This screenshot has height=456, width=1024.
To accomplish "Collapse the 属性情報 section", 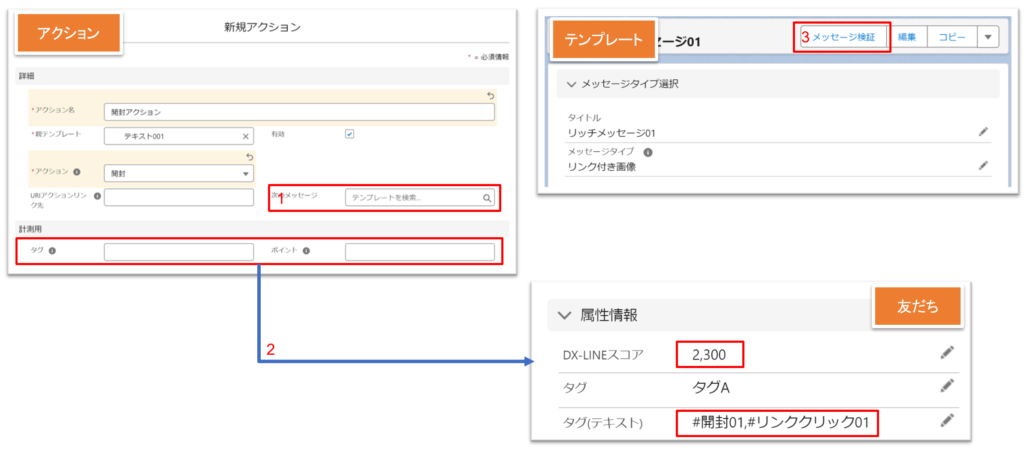I will (563, 315).
